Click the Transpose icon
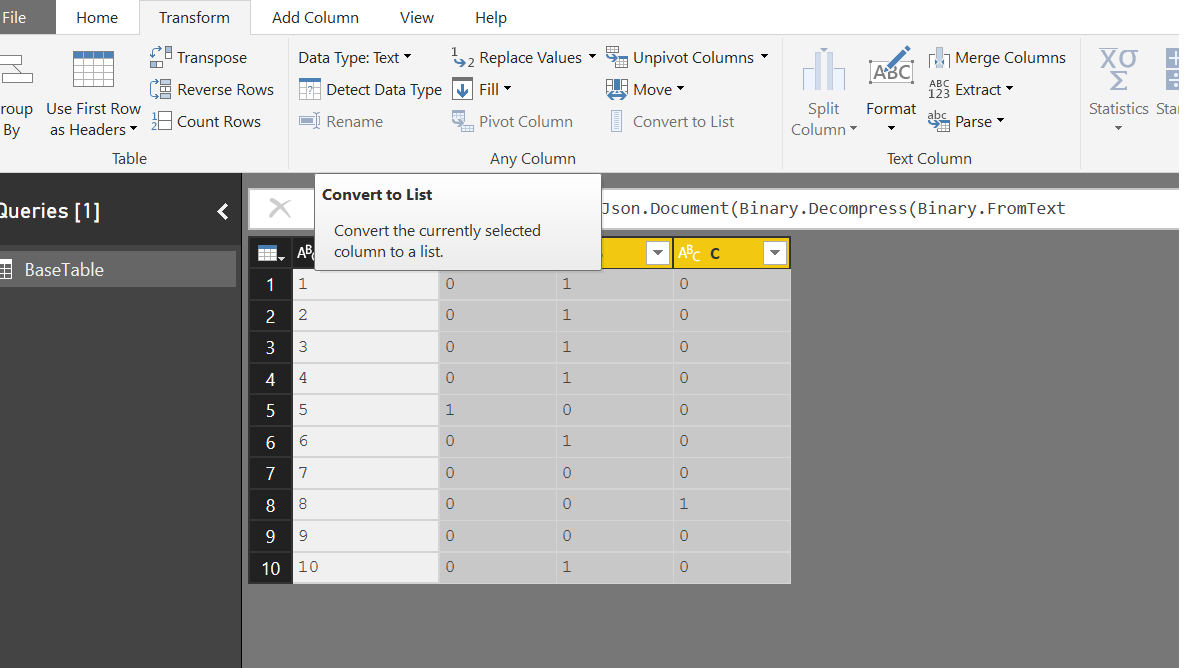The image size is (1185, 668). click(160, 57)
